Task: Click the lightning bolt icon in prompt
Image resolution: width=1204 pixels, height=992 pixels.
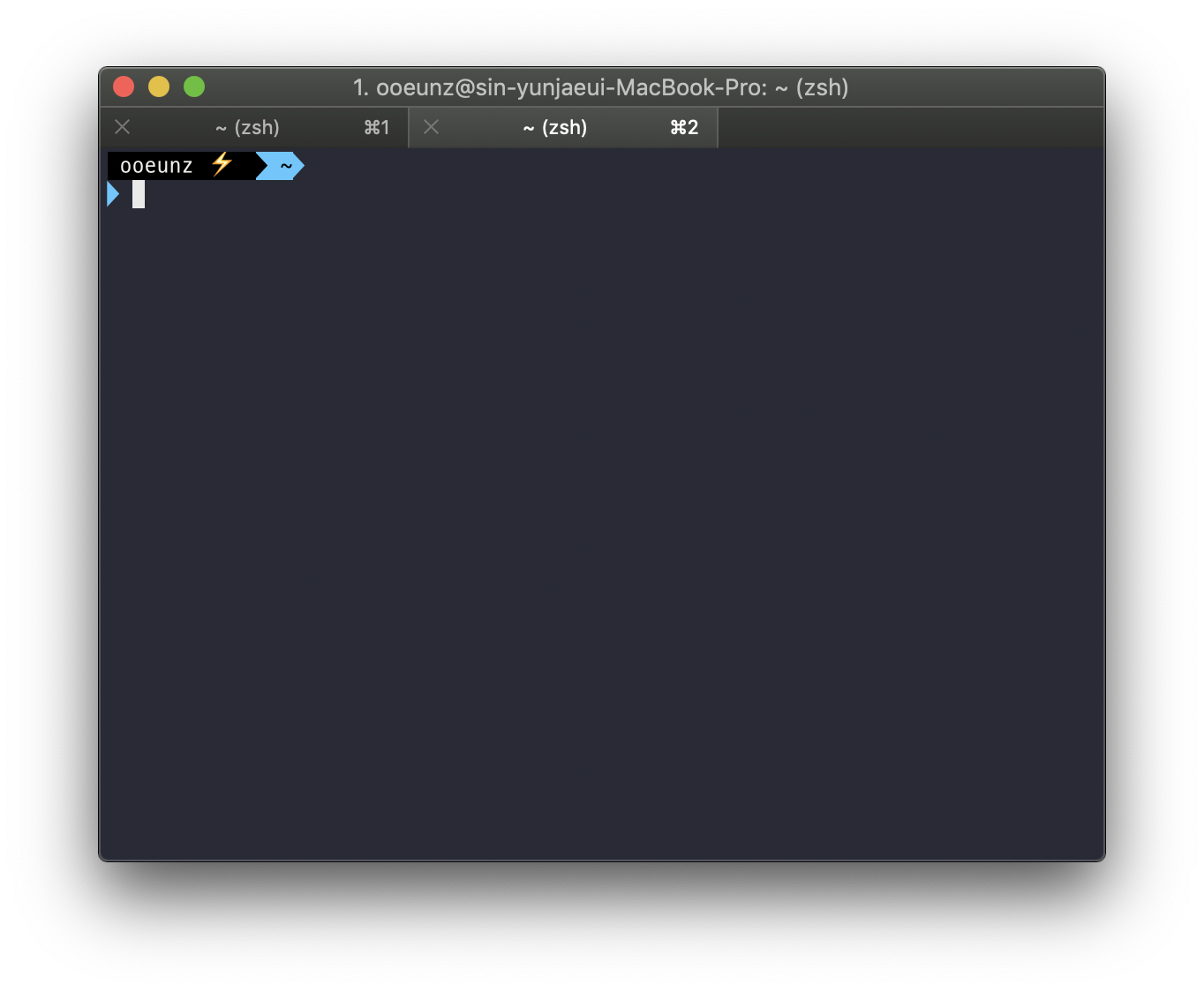Action: pos(222,164)
